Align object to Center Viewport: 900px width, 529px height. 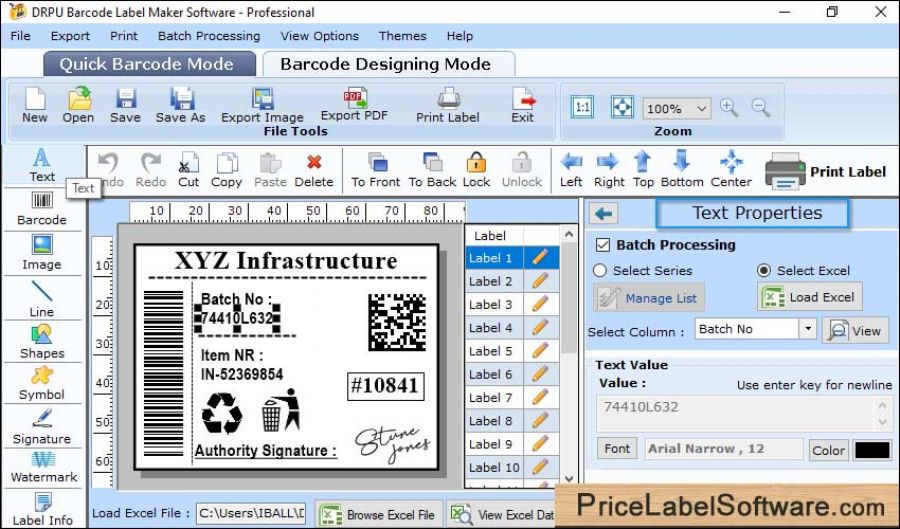tap(731, 170)
